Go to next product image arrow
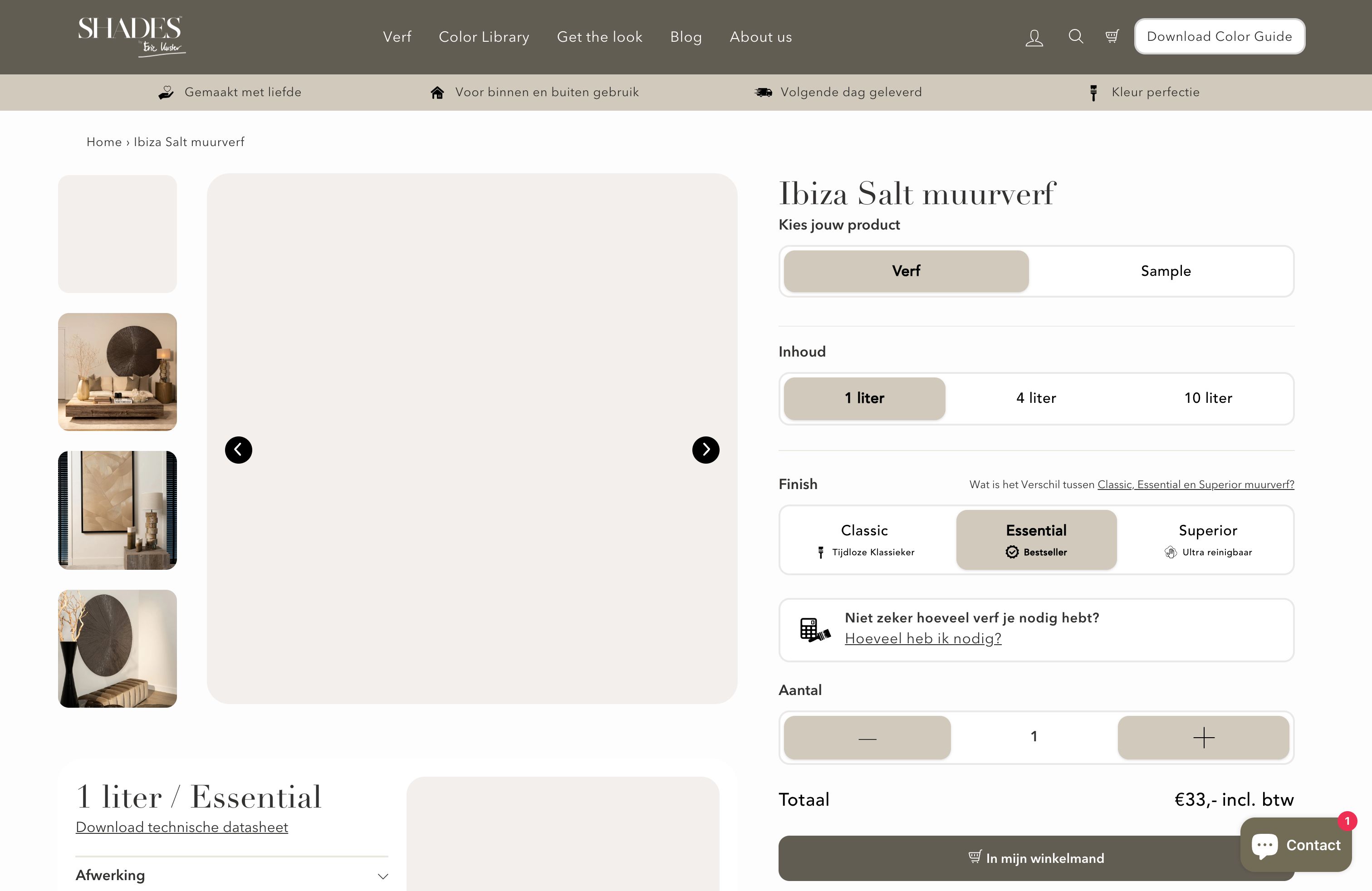1372x891 pixels. click(706, 450)
